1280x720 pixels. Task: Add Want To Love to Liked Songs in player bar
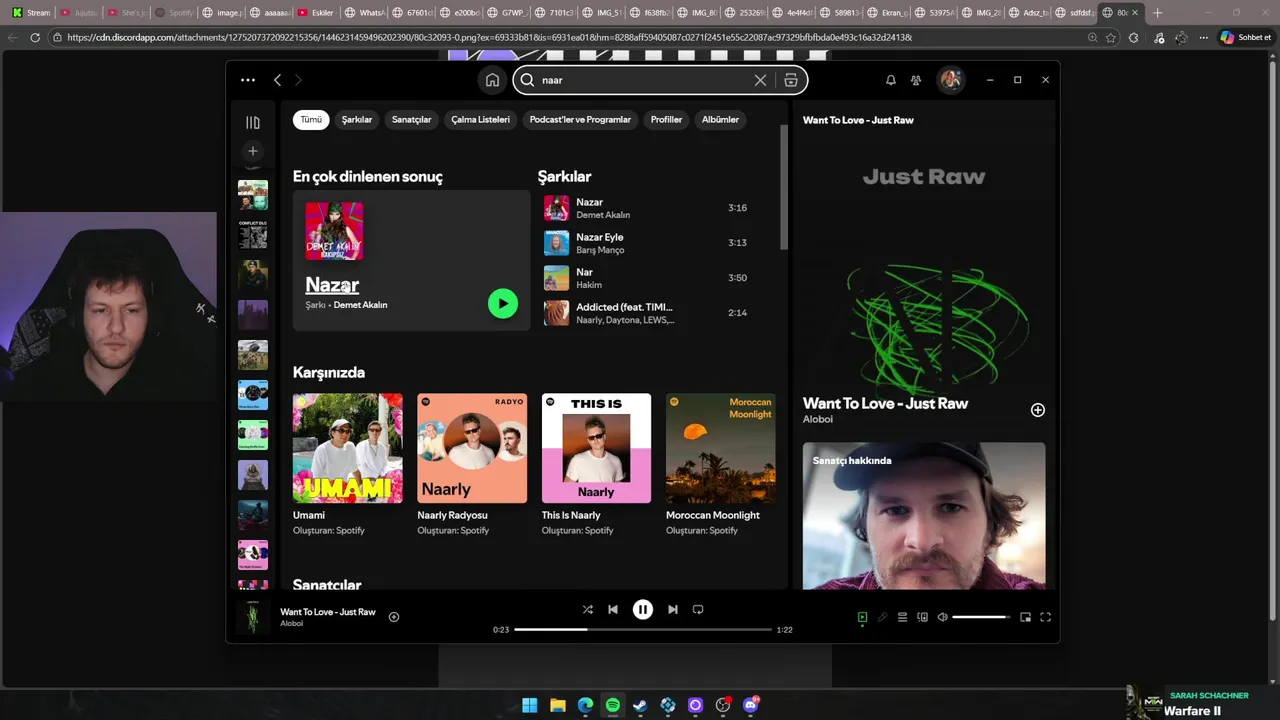[394, 617]
